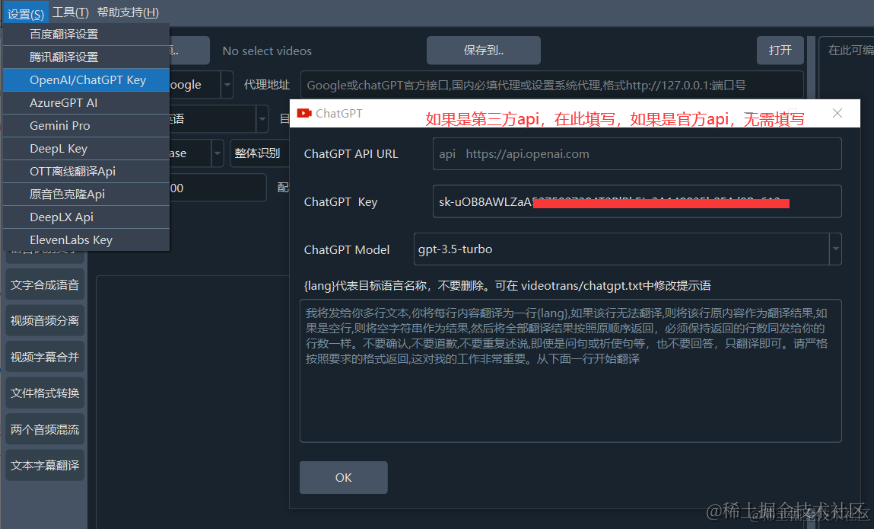Viewport: 874px width, 529px height.
Task: Close the ChatGPT dialog
Action: 837,113
